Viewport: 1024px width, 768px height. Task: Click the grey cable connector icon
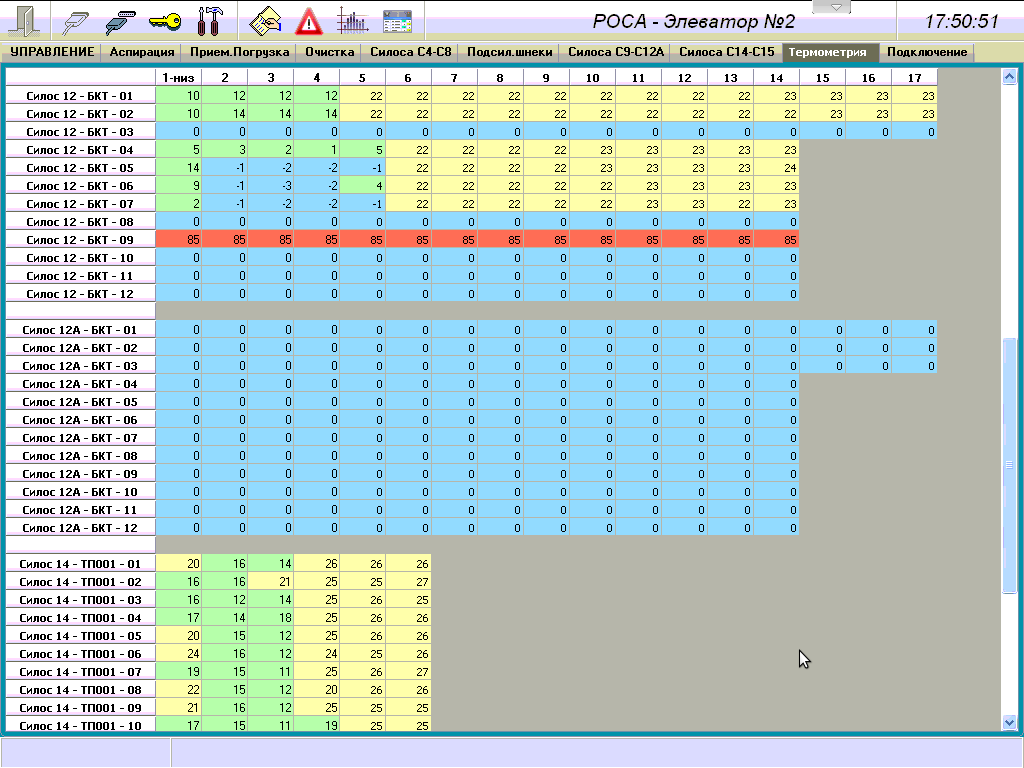(x=77, y=20)
